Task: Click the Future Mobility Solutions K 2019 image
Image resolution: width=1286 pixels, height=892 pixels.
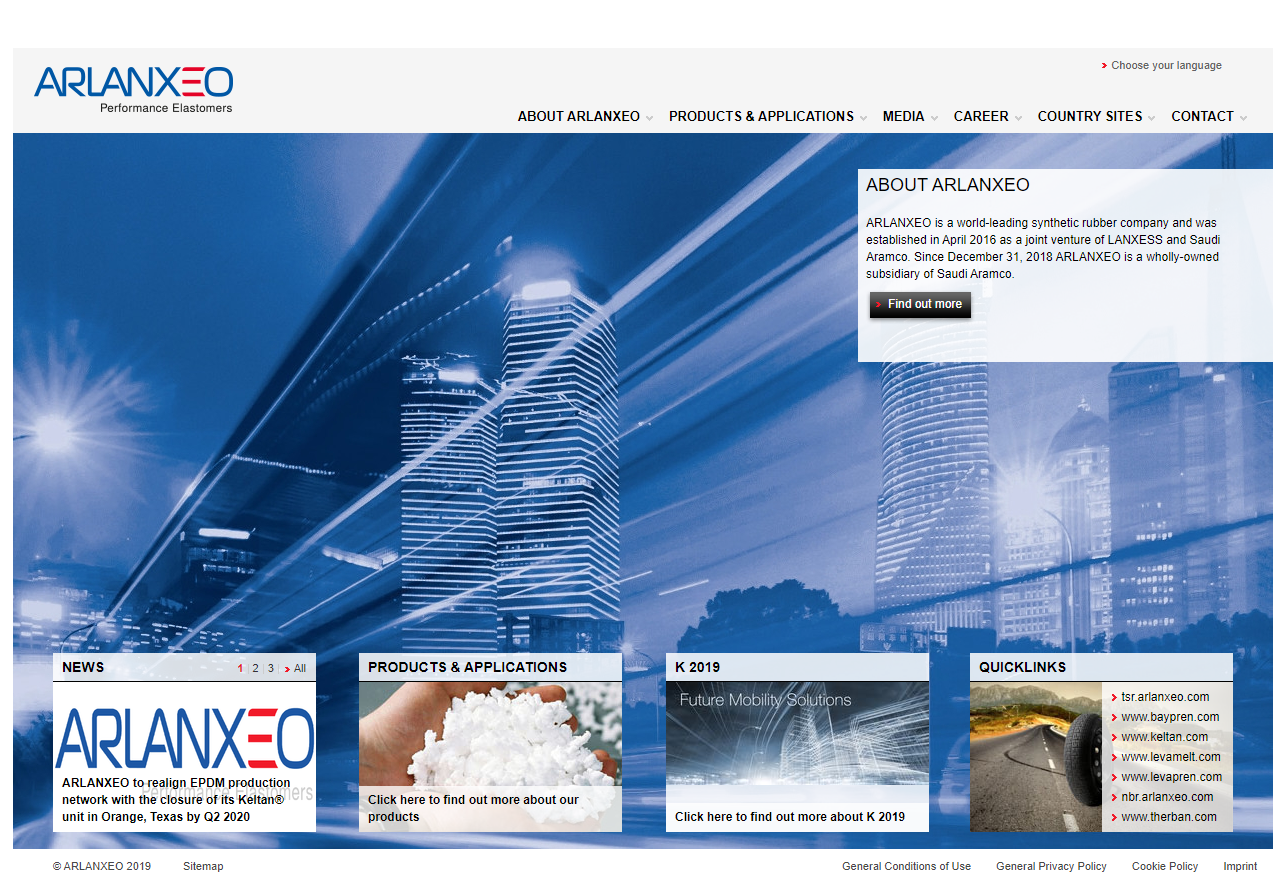Action: click(x=797, y=735)
